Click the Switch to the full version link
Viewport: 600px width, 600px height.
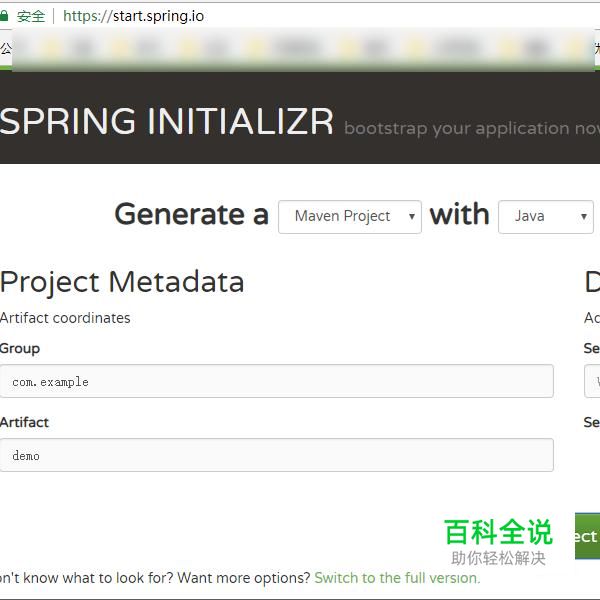(397, 578)
